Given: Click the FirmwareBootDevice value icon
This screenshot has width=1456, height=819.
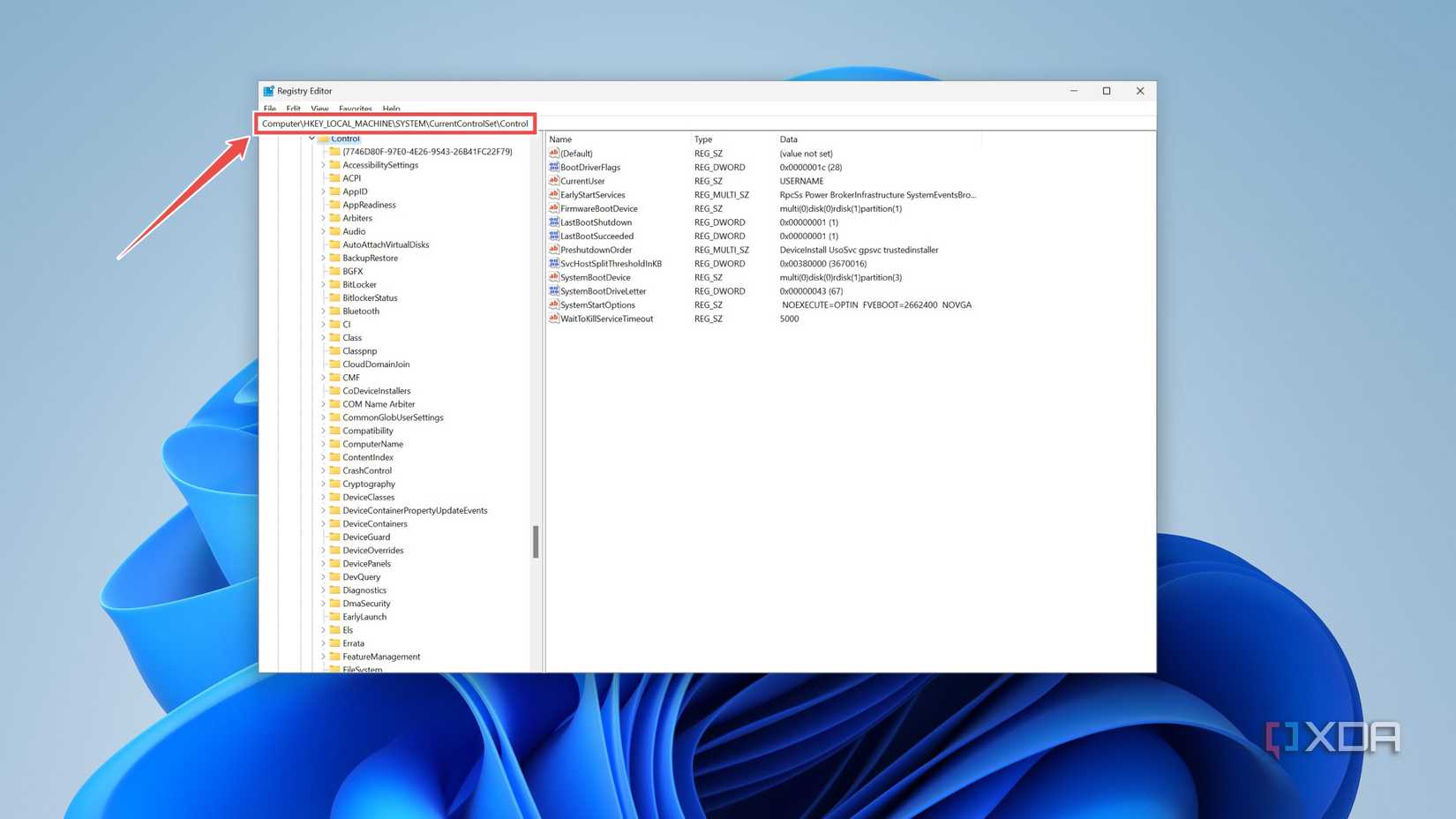Looking at the screenshot, I should pos(553,208).
